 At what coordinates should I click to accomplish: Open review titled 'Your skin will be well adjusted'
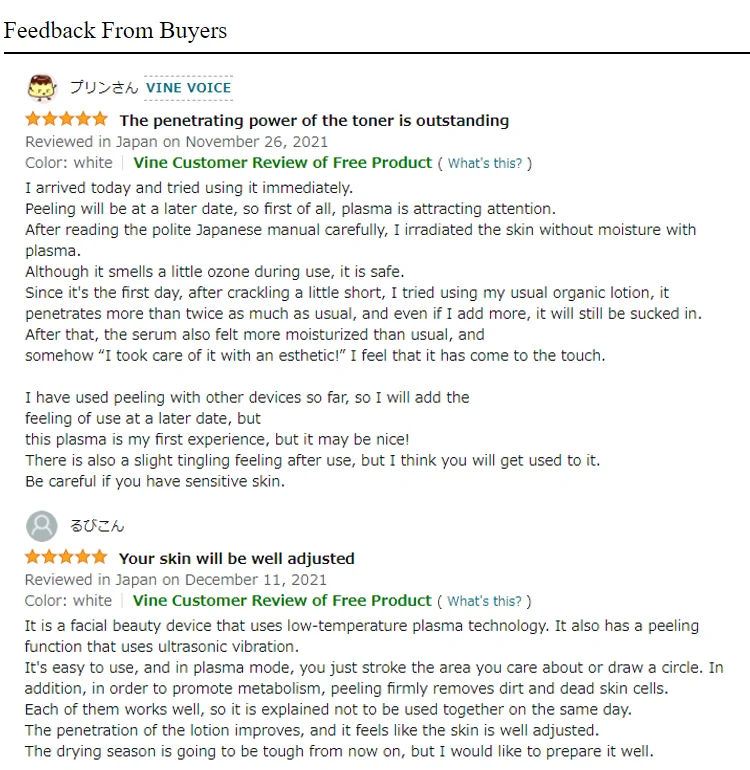(x=236, y=559)
